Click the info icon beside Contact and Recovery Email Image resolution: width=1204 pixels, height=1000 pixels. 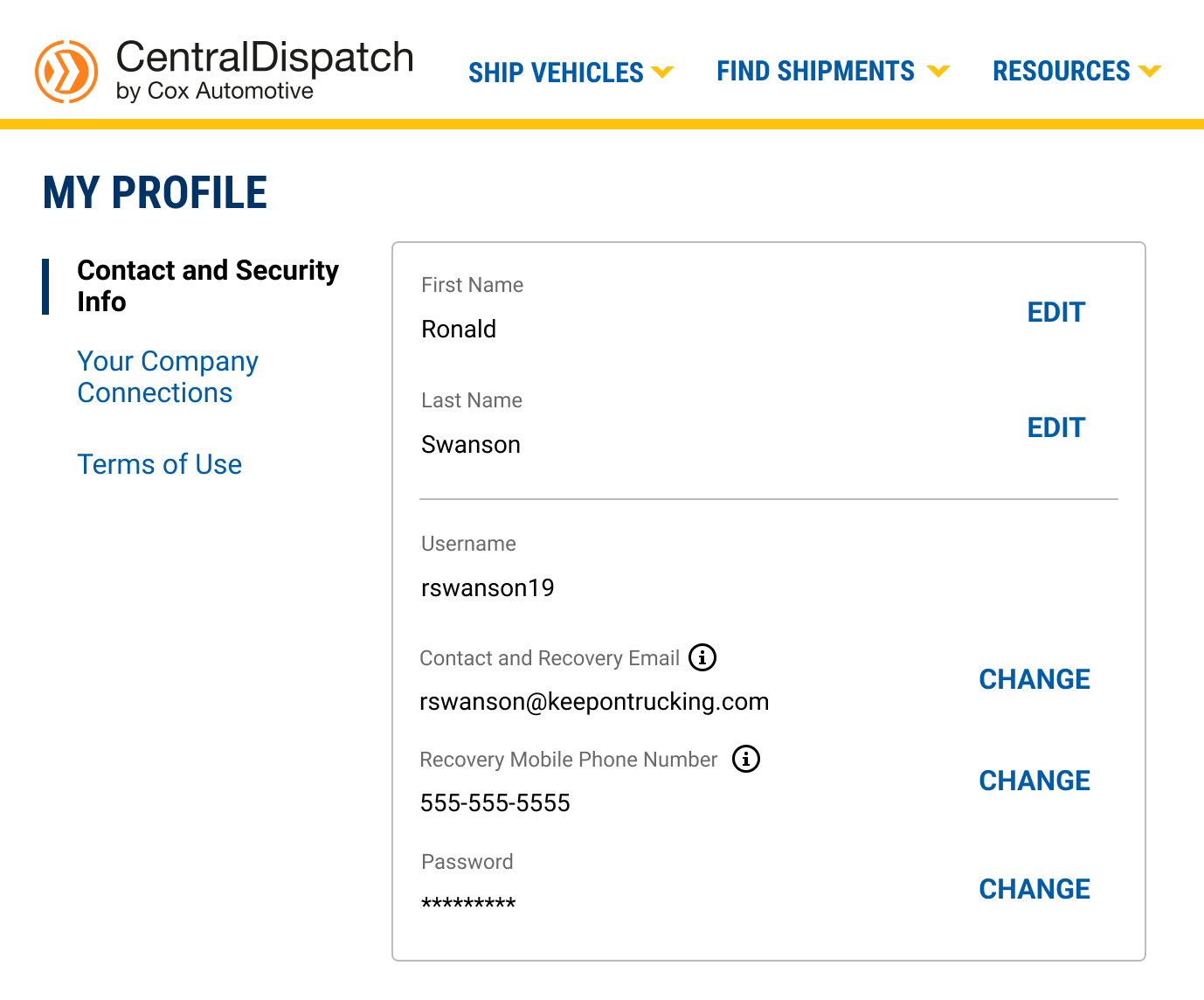coord(702,657)
